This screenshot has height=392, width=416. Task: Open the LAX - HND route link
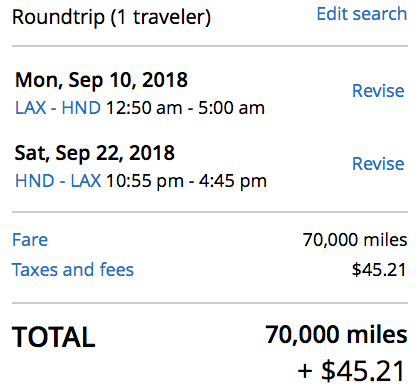[x=58, y=108]
